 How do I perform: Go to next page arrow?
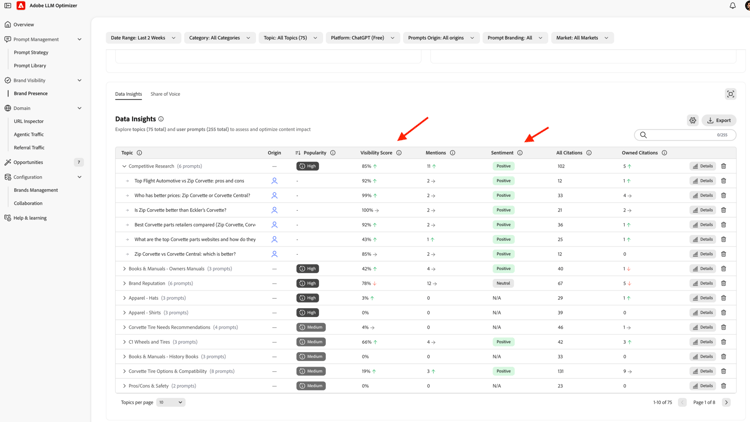pos(726,402)
